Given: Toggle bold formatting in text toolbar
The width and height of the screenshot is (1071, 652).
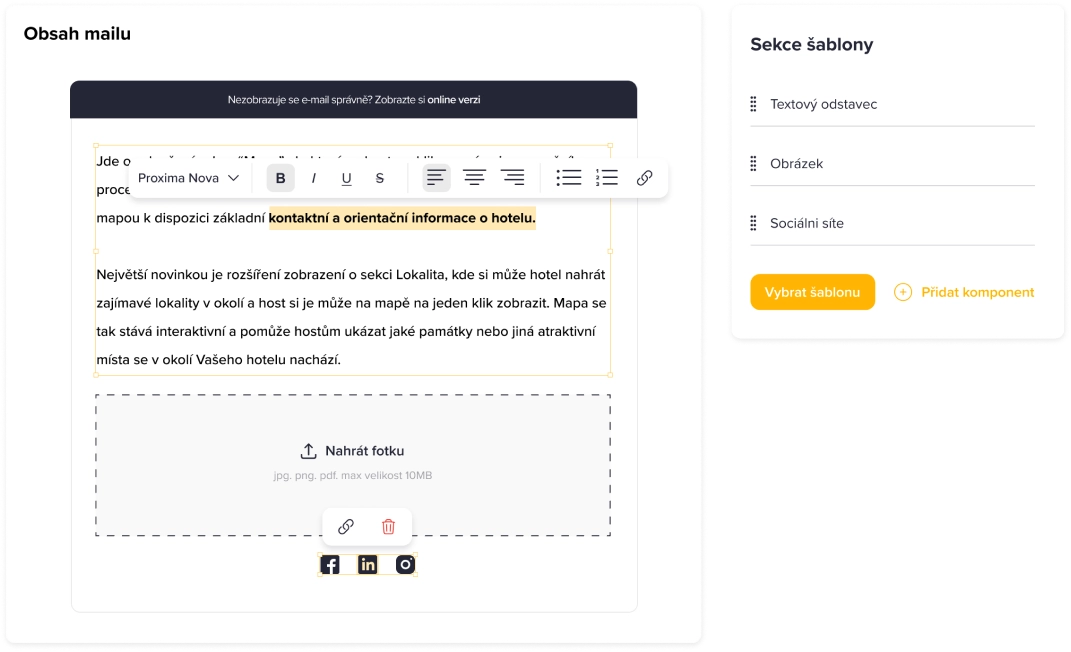Looking at the screenshot, I should click(280, 178).
